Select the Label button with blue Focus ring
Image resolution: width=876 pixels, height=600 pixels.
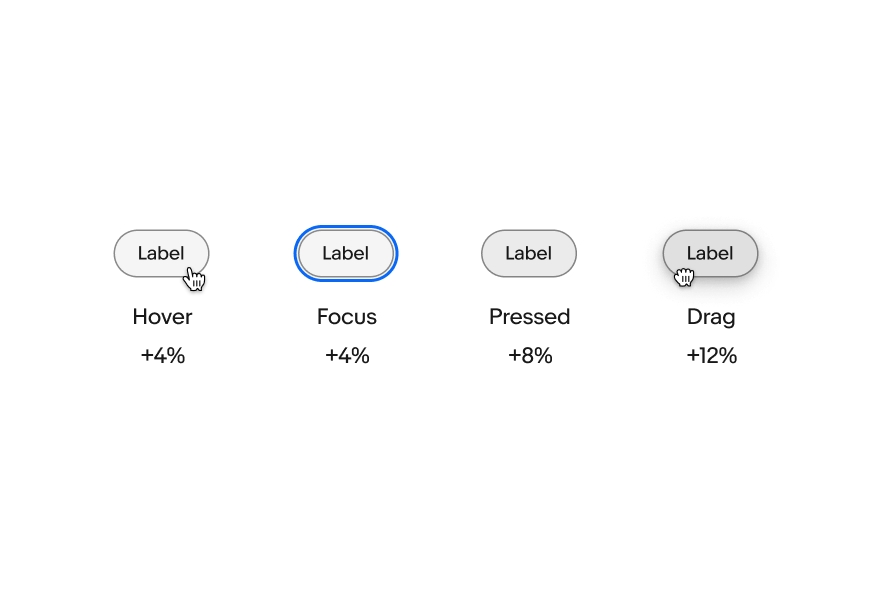coord(345,253)
